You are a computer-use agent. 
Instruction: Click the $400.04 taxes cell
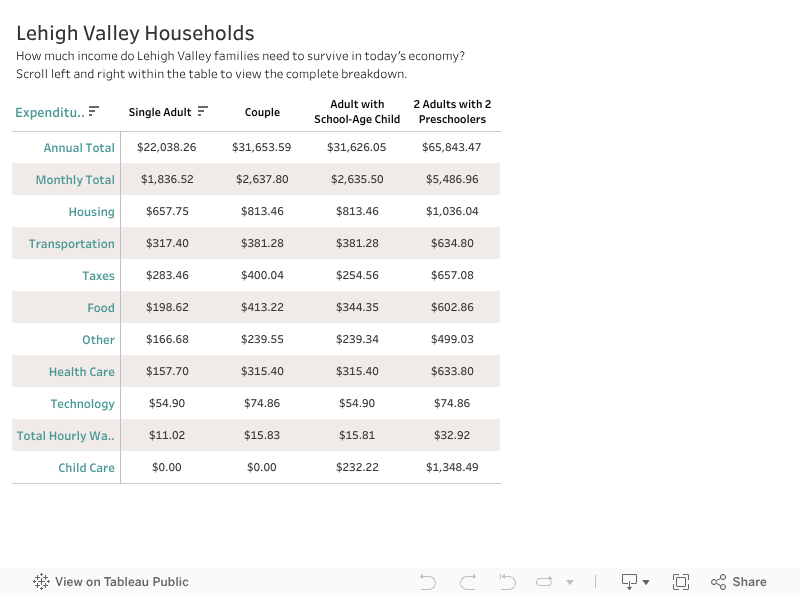click(x=262, y=276)
